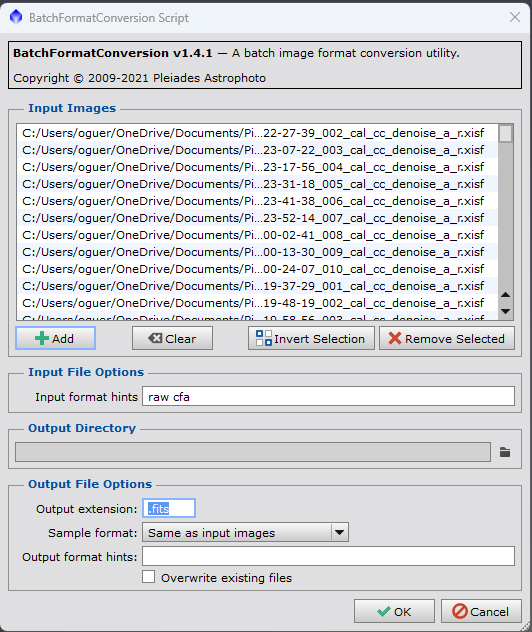
Task: Invert Selection of input images
Action: click(311, 338)
